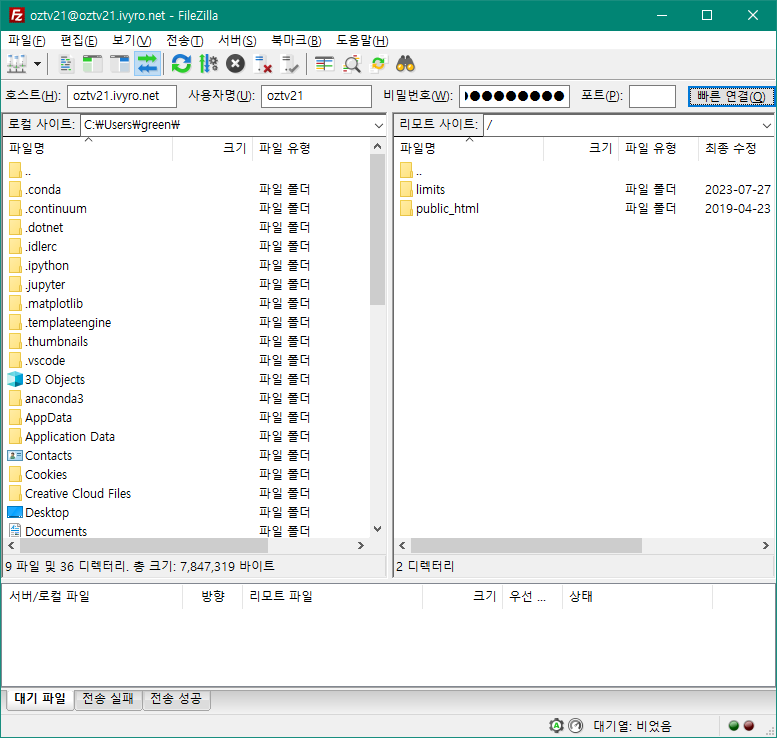777x738 pixels.
Task: Open the 서버(S) menu
Action: [x=237, y=41]
